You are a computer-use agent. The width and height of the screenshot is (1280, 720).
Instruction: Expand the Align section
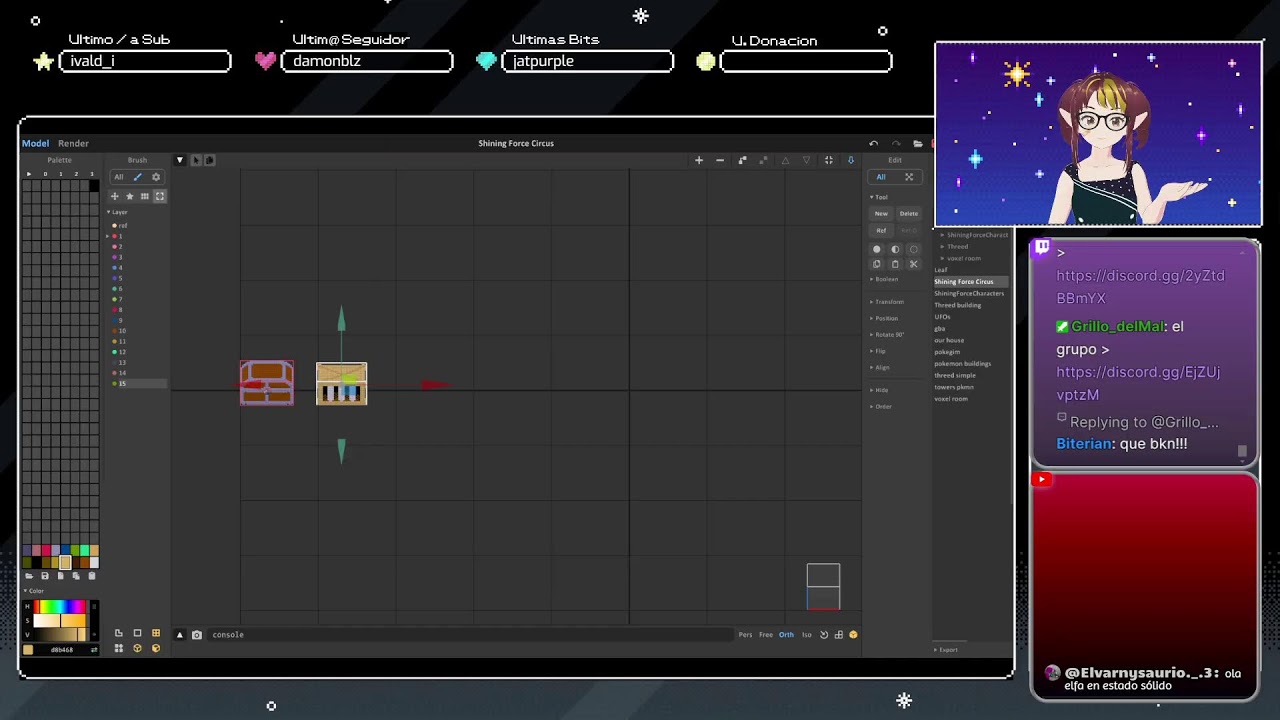(x=879, y=367)
